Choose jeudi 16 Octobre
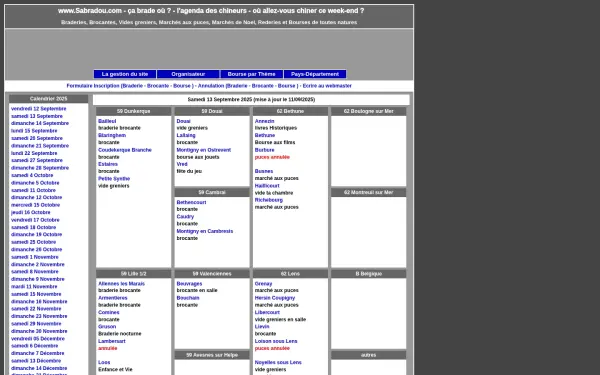 pyautogui.click(x=31, y=213)
